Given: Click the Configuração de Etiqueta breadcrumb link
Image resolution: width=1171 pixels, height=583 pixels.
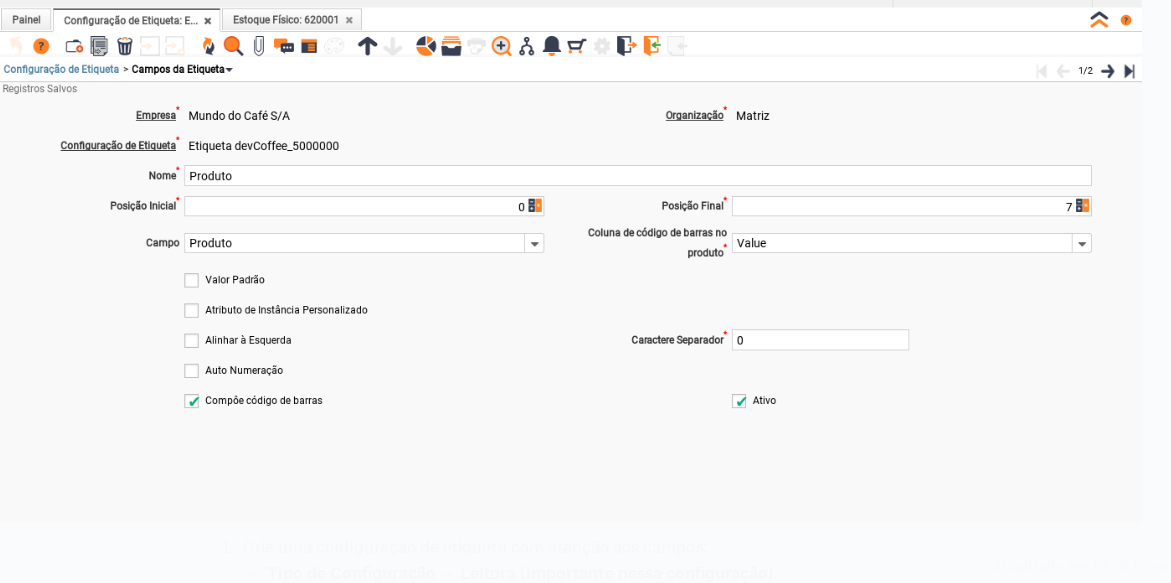Looking at the screenshot, I should coord(61,70).
